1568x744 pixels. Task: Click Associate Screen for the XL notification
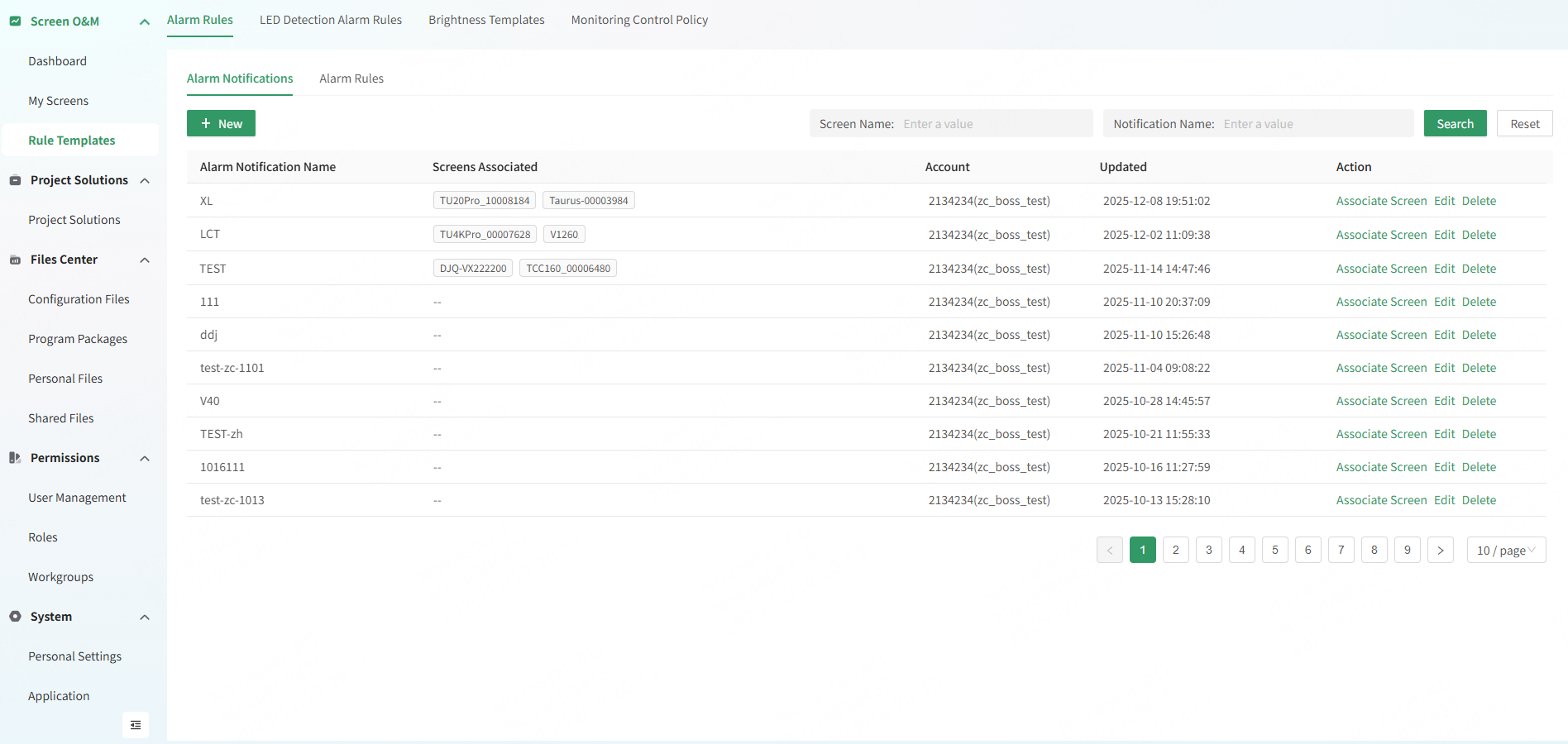pyautogui.click(x=1381, y=201)
